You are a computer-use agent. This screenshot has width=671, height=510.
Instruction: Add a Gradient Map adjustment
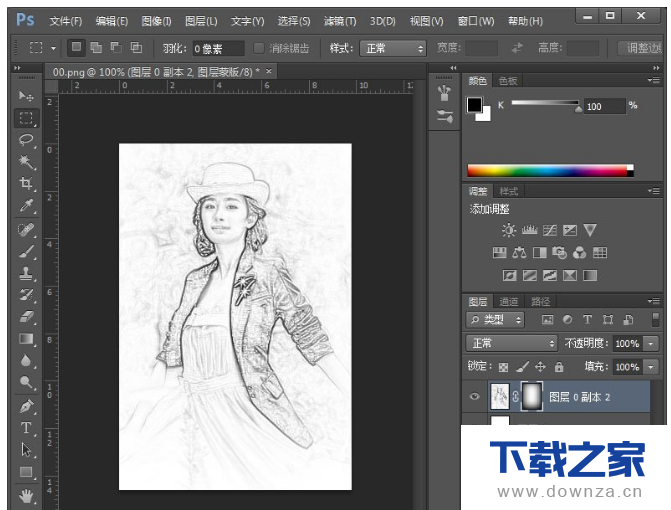(590, 276)
